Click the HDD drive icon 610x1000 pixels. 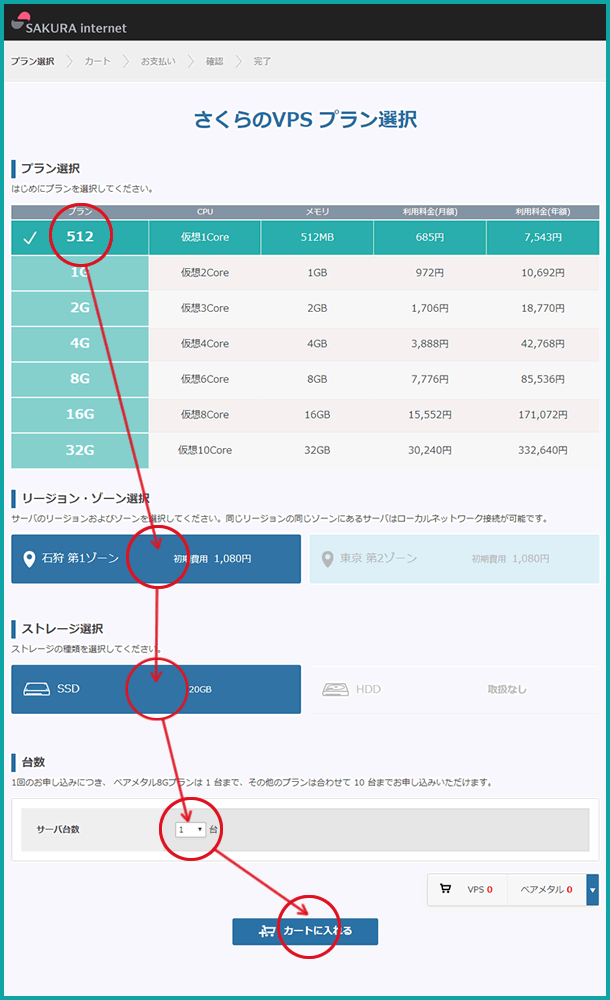(335, 689)
